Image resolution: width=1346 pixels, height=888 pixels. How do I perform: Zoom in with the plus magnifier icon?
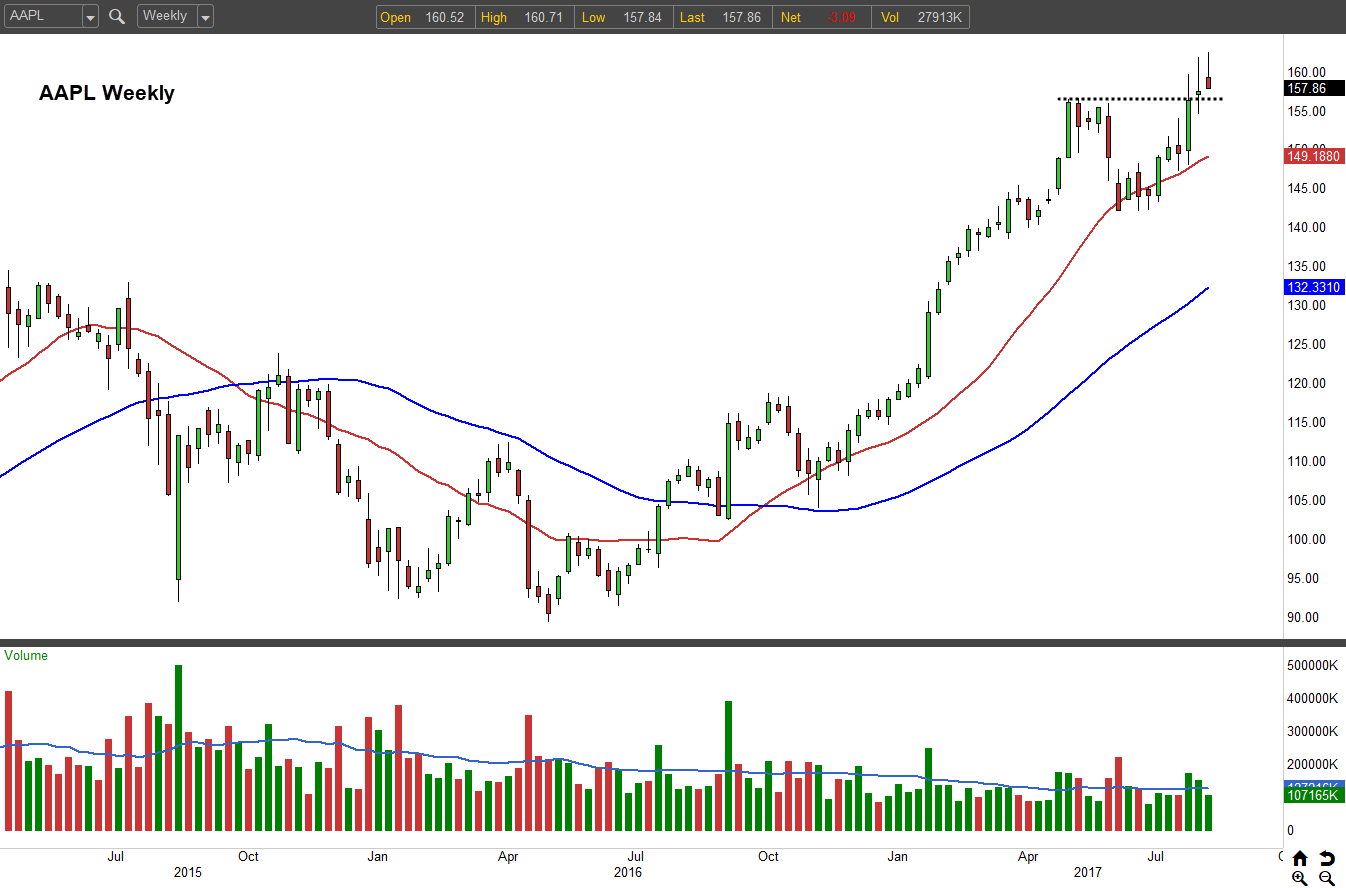tap(1299, 878)
